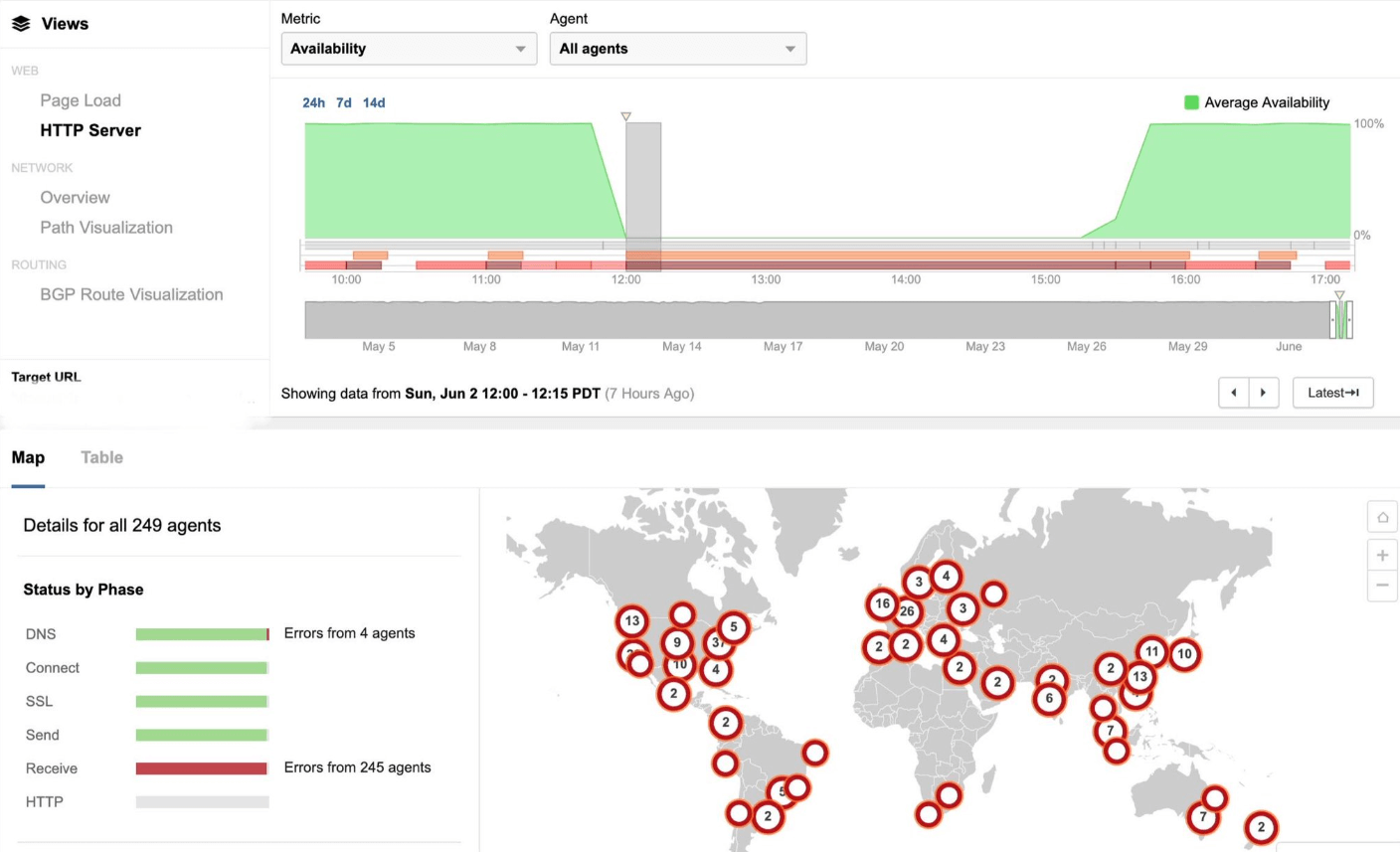
Task: Select the Page Load view
Action: 80,100
